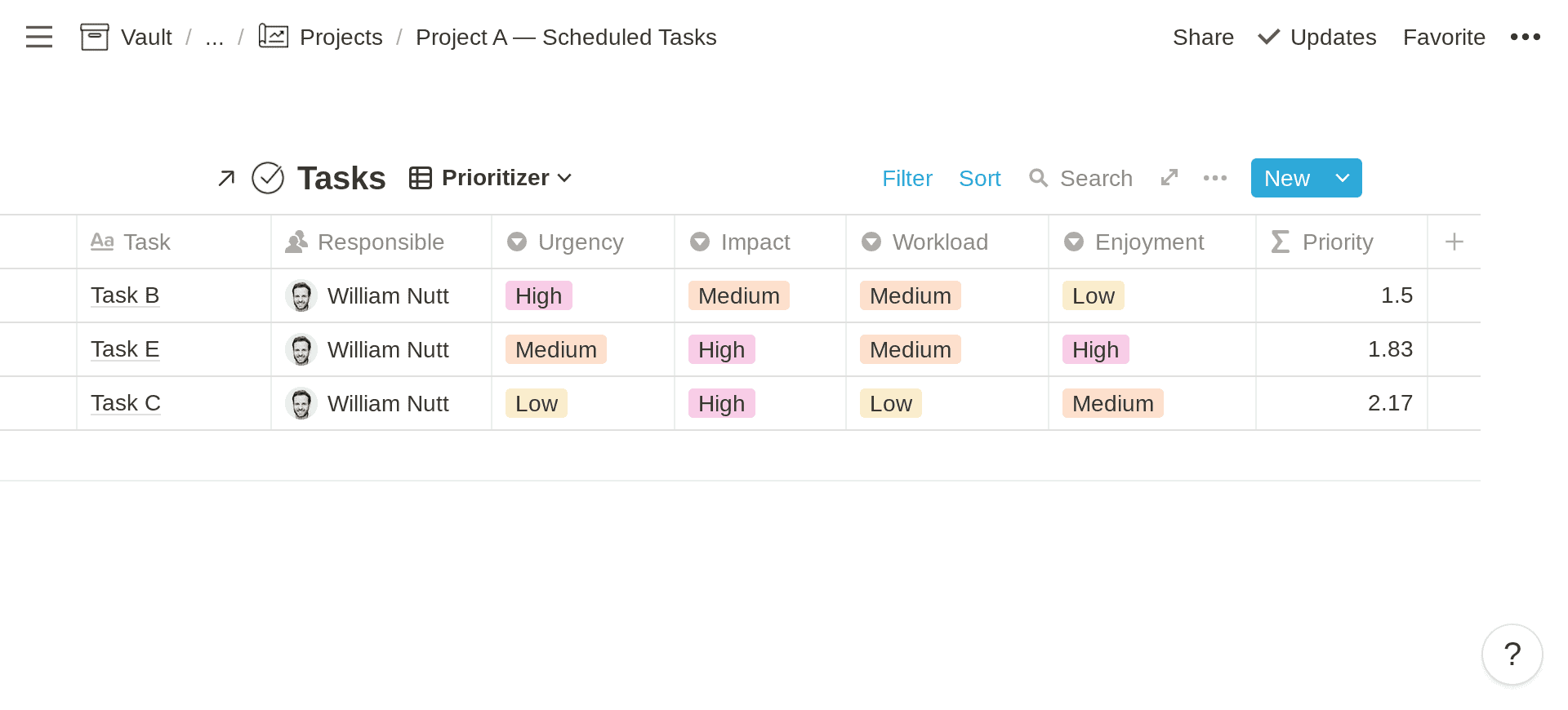This screenshot has width=1568, height=710.
Task: Click the Projects chart icon in breadcrumb
Action: point(274,36)
